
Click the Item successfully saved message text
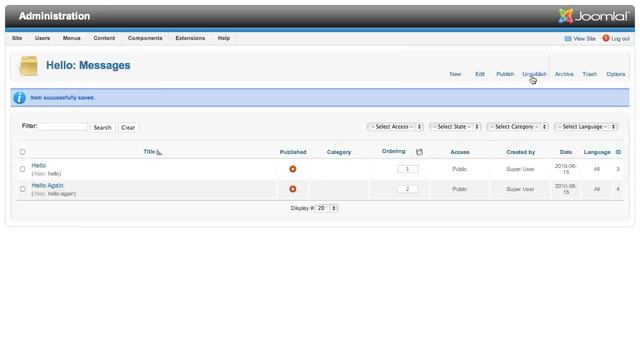62,98
